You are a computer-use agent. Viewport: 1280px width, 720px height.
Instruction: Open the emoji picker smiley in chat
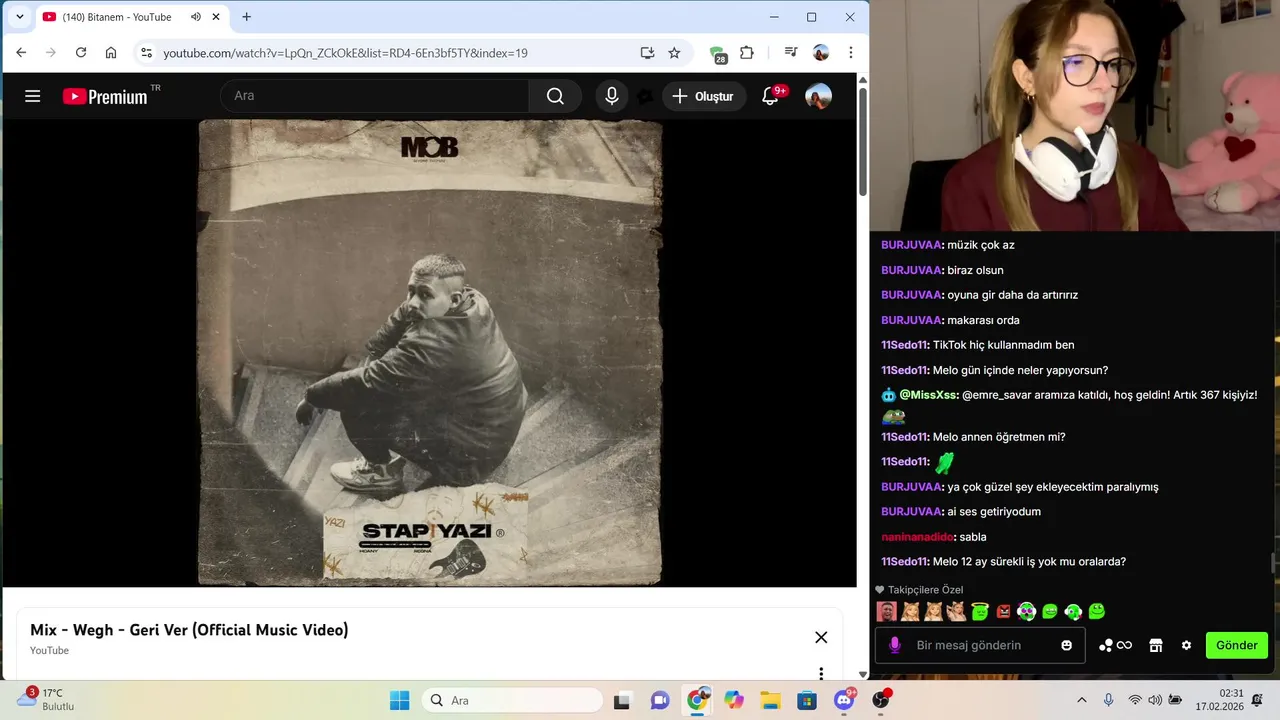[x=1066, y=645]
